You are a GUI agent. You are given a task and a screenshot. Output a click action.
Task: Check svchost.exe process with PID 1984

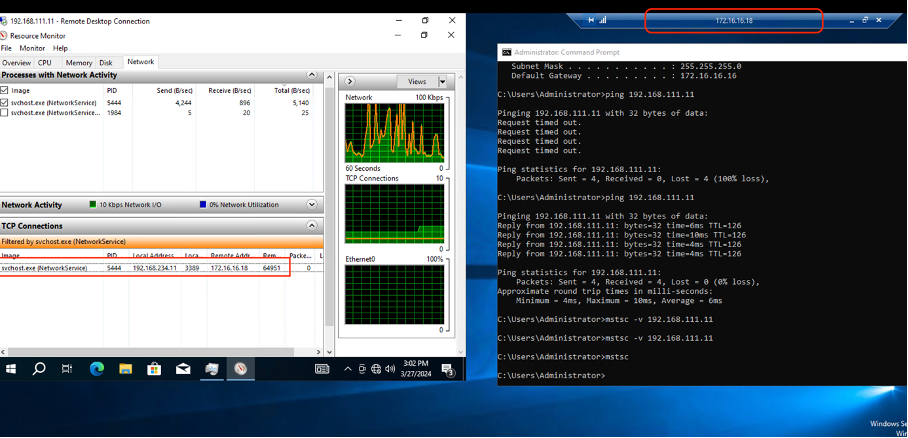click(5, 113)
